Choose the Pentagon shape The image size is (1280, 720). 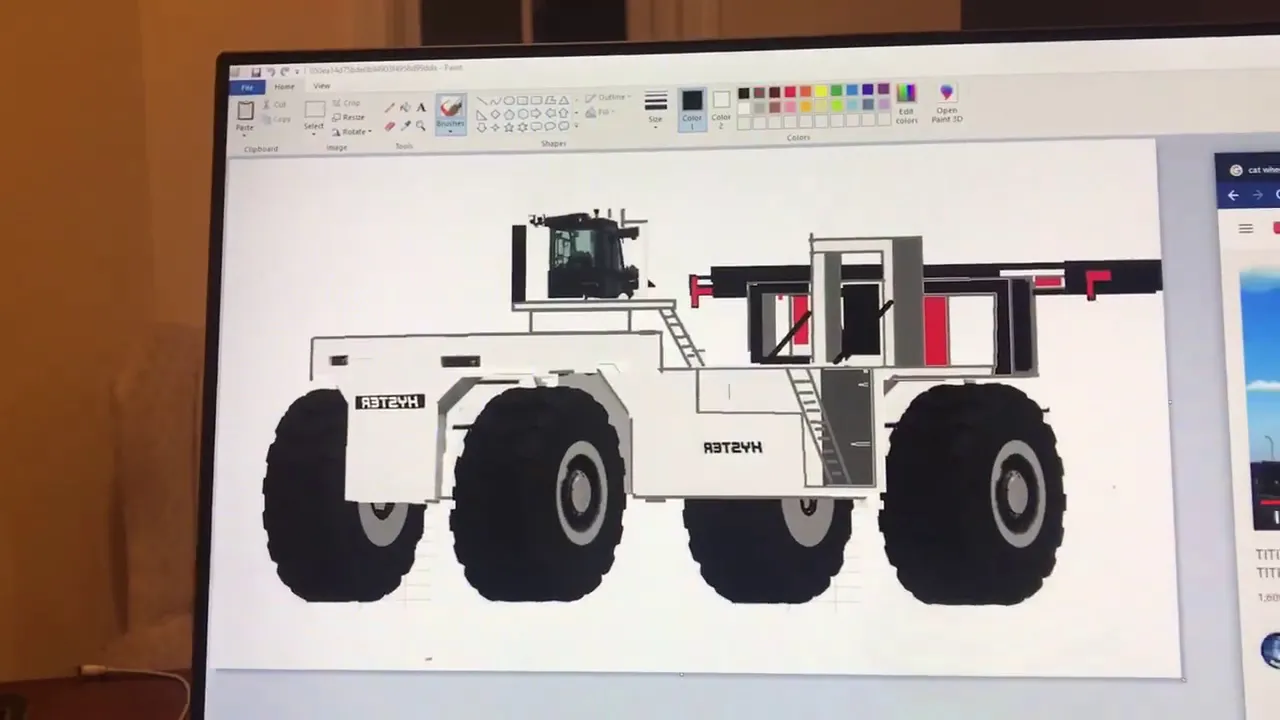point(509,114)
